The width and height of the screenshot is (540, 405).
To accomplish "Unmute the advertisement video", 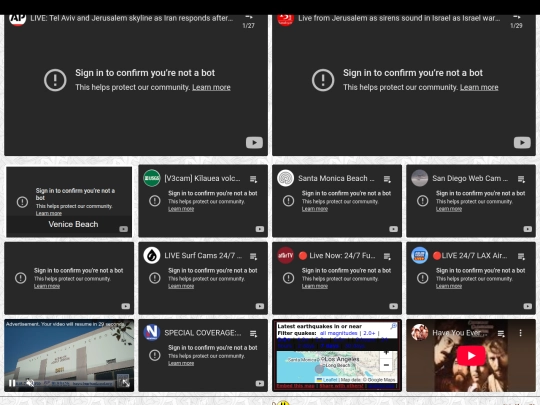I will [30, 383].
